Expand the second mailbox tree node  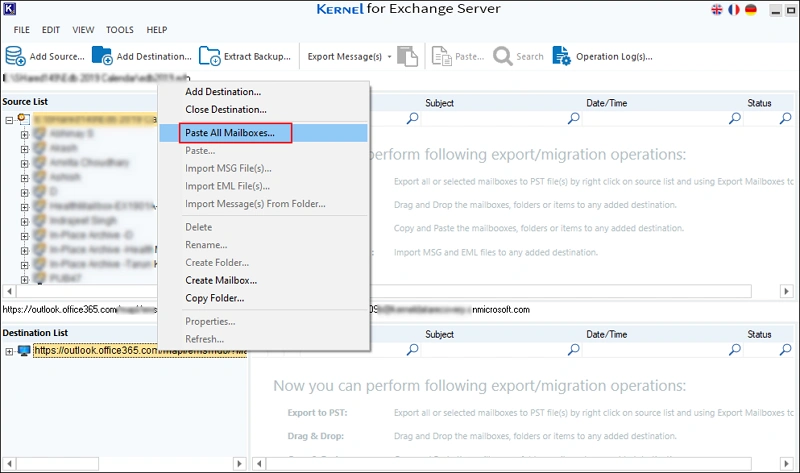pyautogui.click(x=24, y=149)
